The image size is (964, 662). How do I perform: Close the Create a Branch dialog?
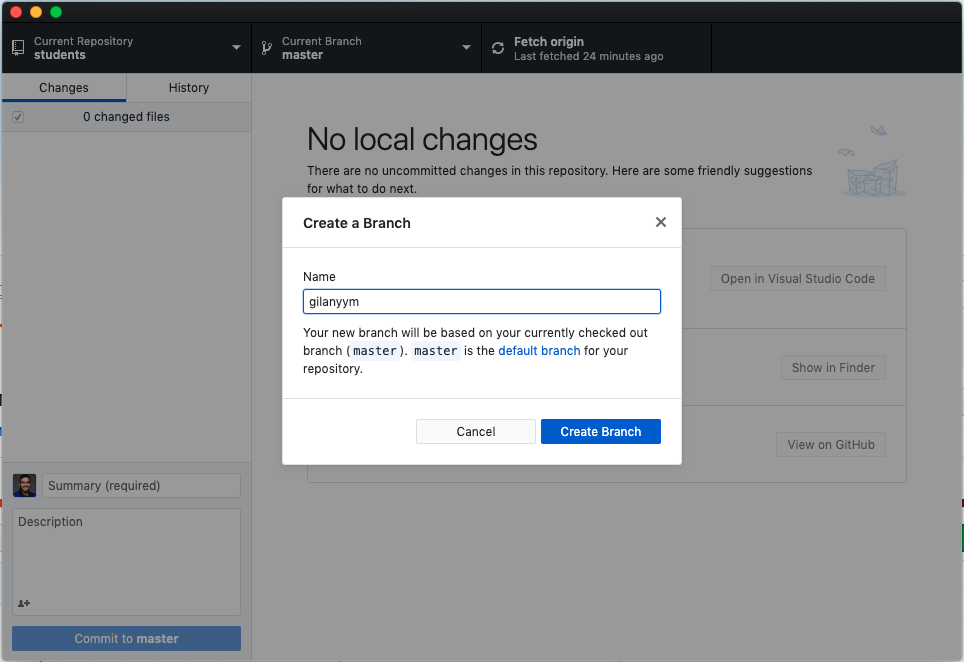661,222
